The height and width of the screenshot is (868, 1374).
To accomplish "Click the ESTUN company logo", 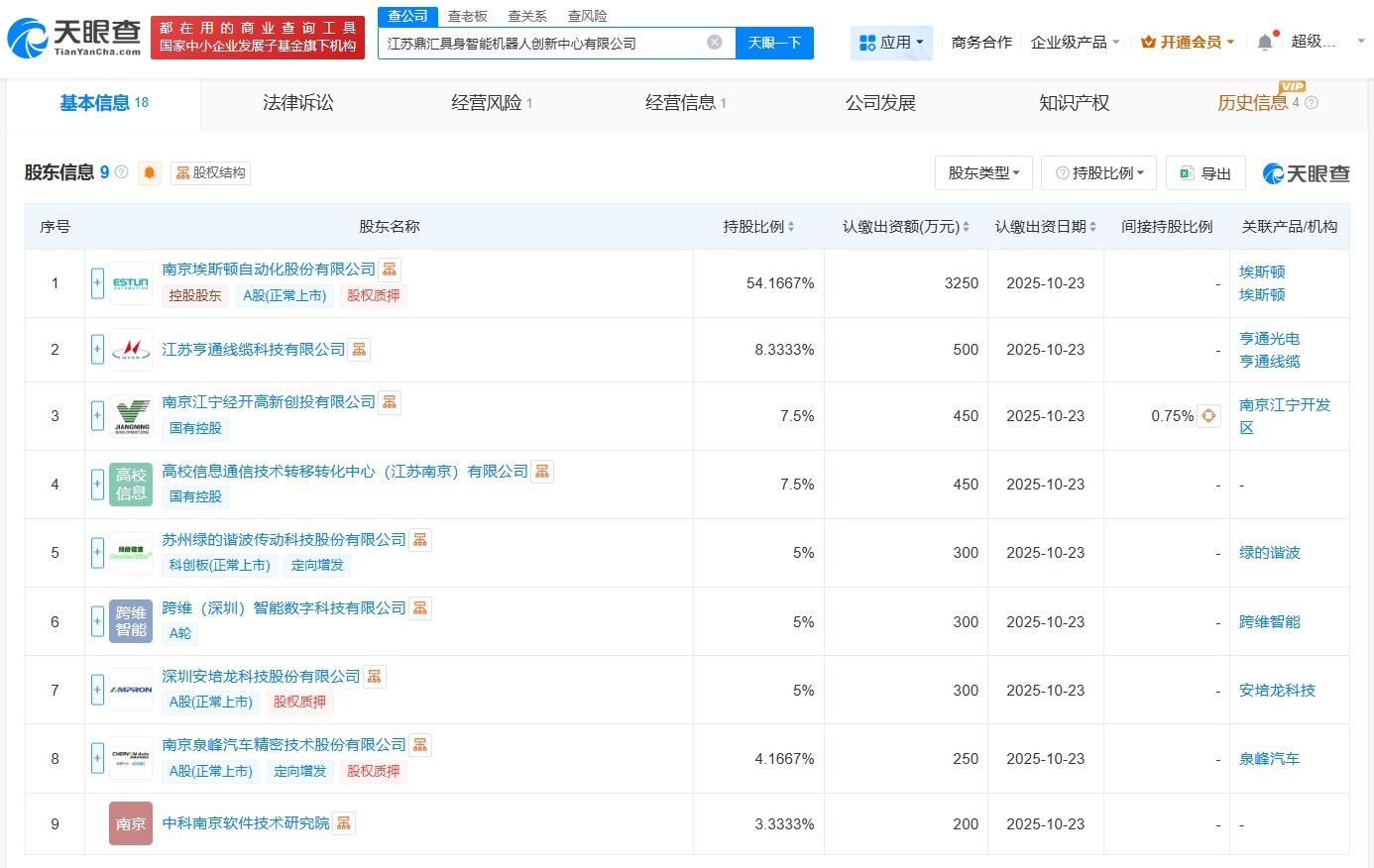I will [x=131, y=281].
